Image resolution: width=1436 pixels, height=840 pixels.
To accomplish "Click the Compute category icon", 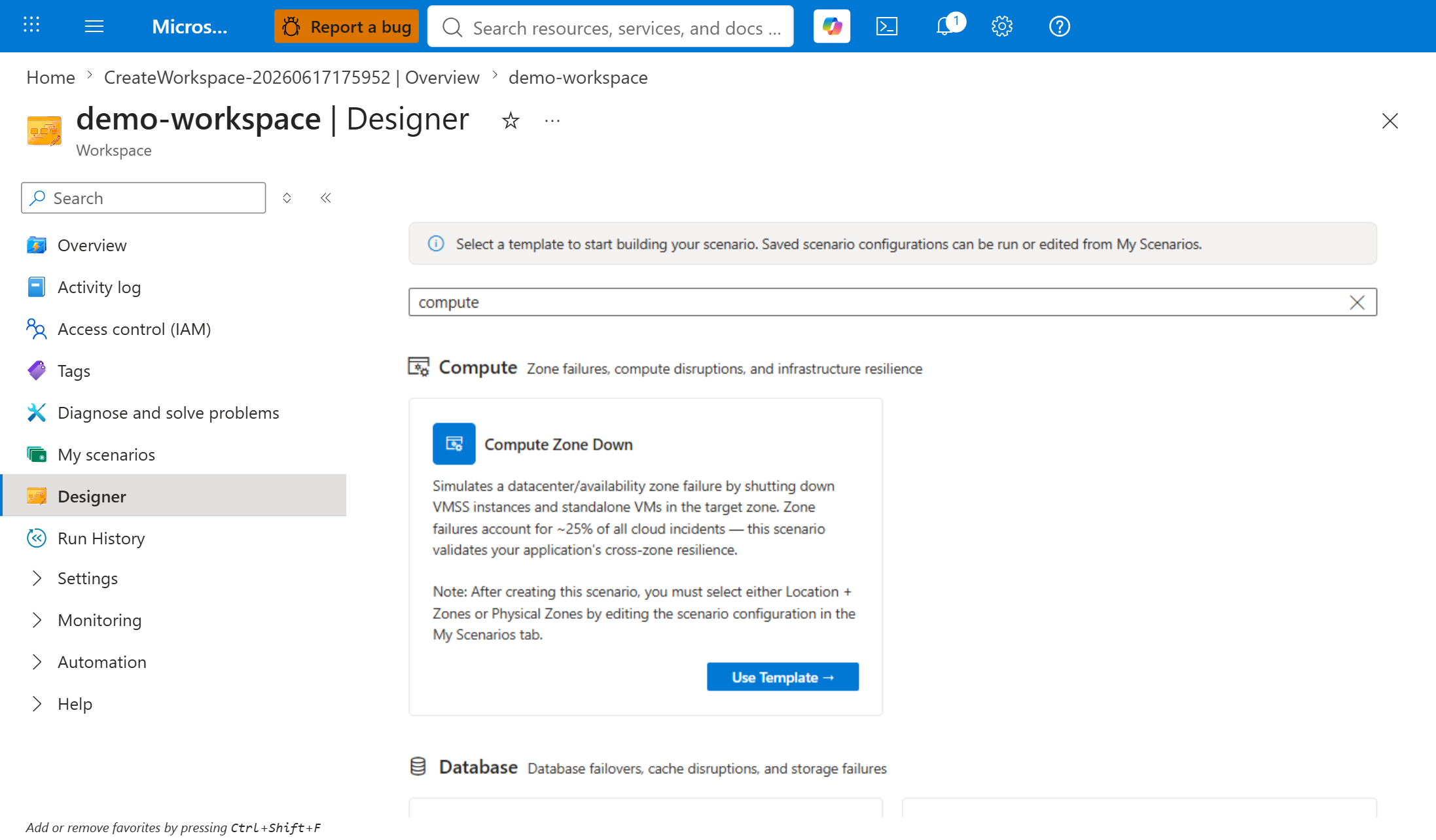I will 419,367.
